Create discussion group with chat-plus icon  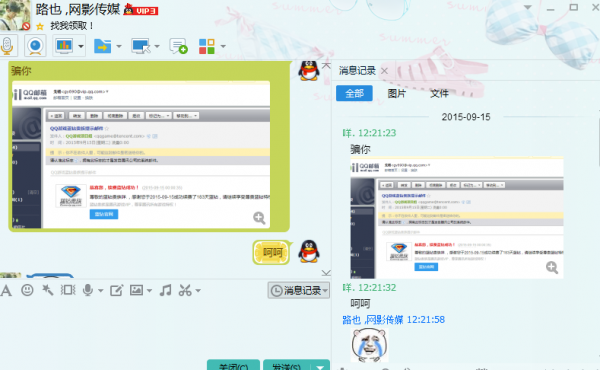point(178,46)
